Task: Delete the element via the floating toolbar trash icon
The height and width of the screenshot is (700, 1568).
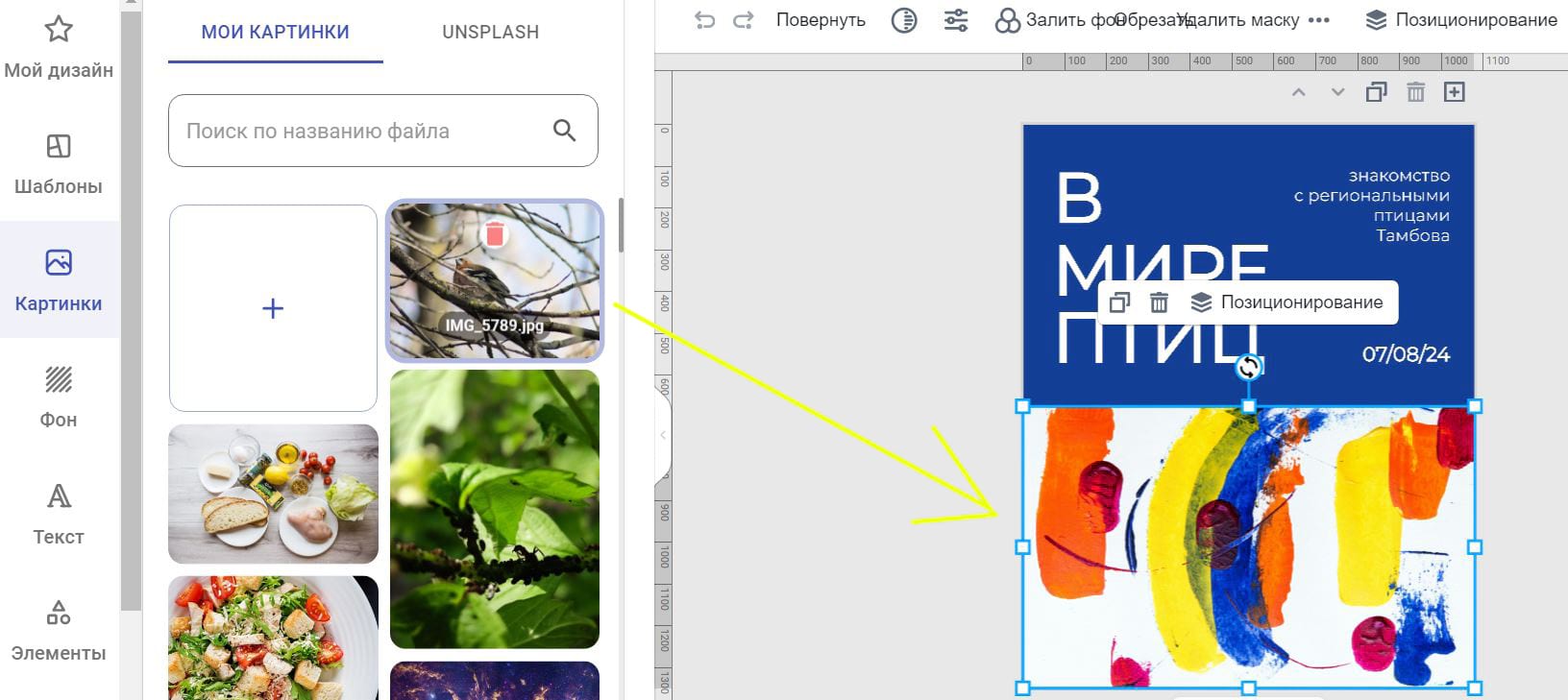Action: pyautogui.click(x=1160, y=302)
